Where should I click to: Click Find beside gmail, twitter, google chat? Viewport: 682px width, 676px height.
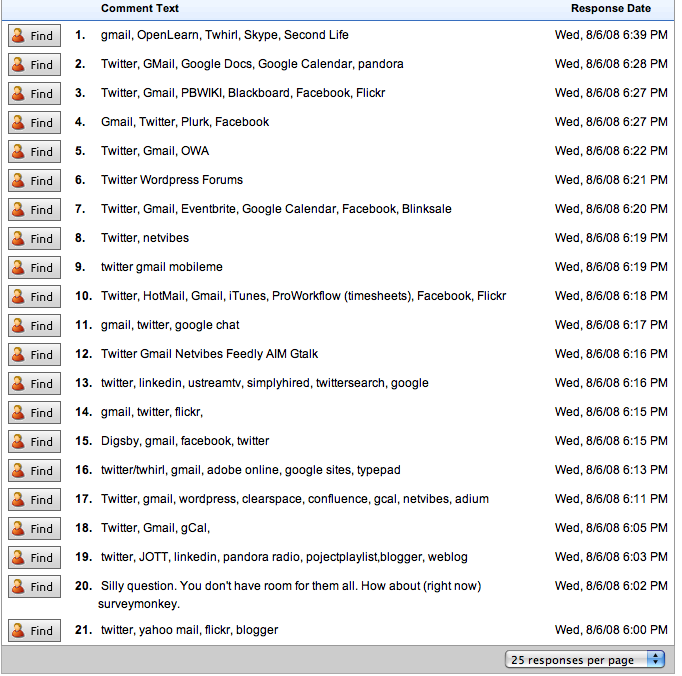pos(34,325)
